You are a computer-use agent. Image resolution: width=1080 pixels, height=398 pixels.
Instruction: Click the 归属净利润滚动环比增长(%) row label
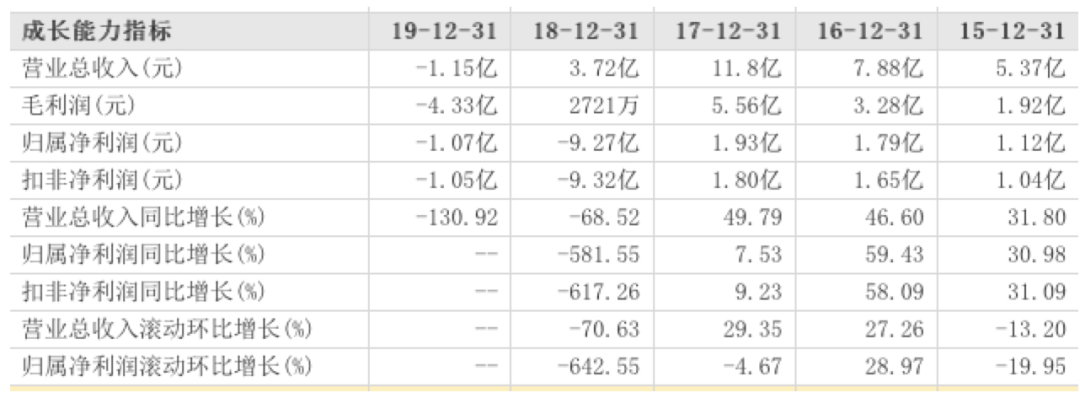(167, 366)
